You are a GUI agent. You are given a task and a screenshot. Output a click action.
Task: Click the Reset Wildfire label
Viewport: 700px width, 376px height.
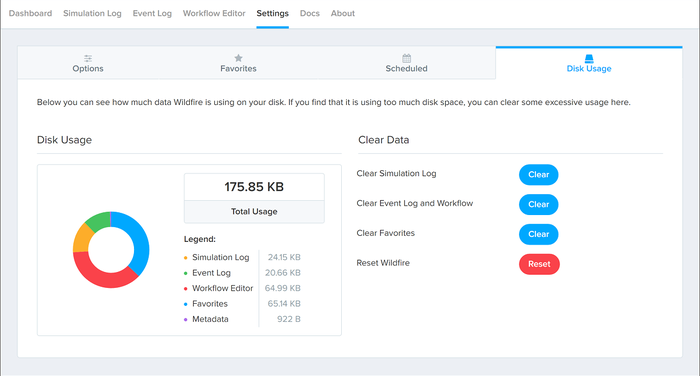tap(383, 263)
